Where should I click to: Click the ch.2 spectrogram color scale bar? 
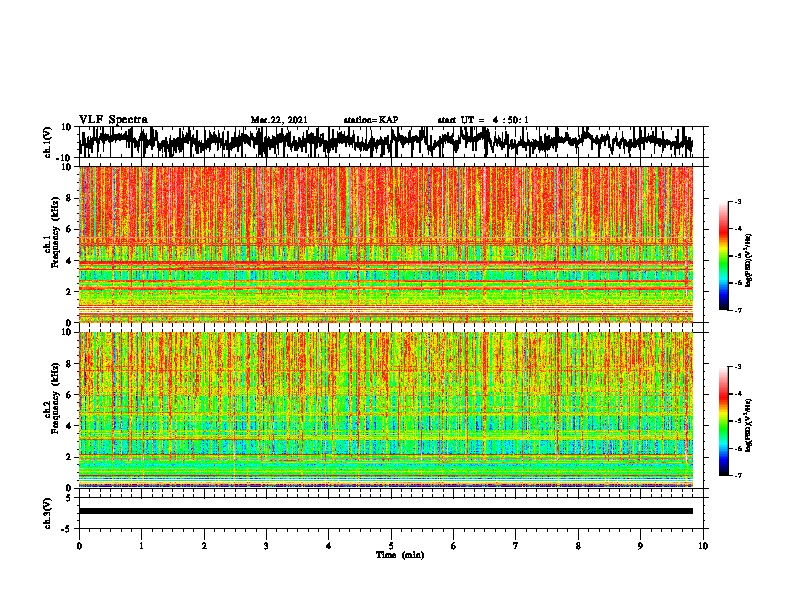point(723,421)
